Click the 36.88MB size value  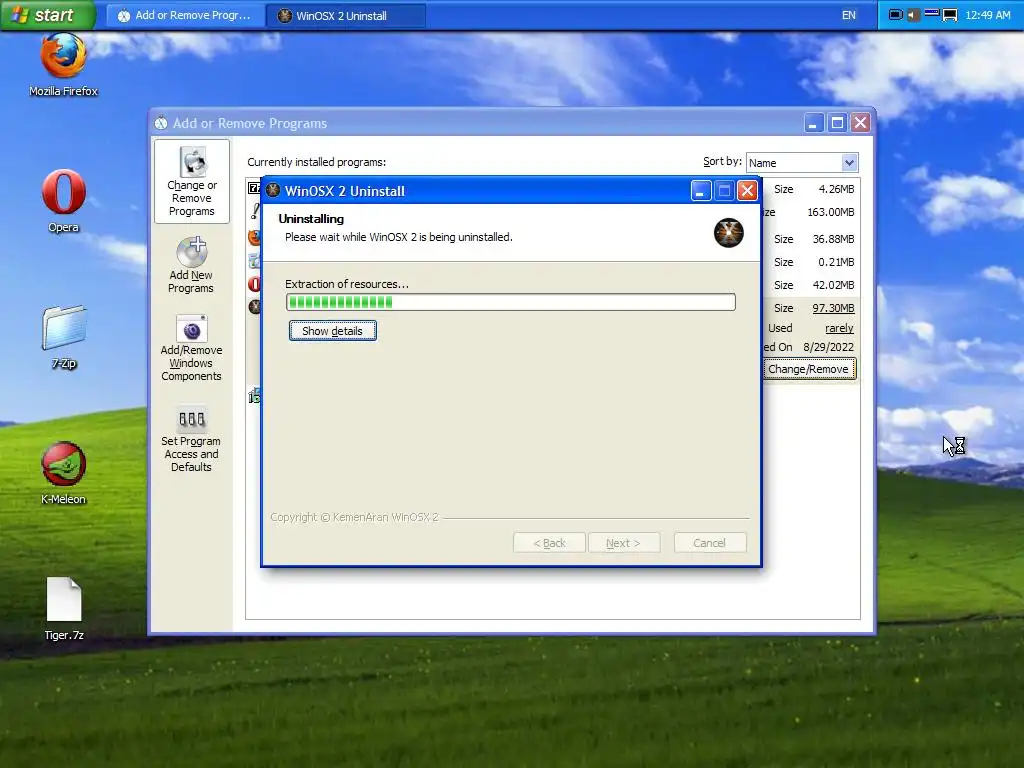[833, 239]
